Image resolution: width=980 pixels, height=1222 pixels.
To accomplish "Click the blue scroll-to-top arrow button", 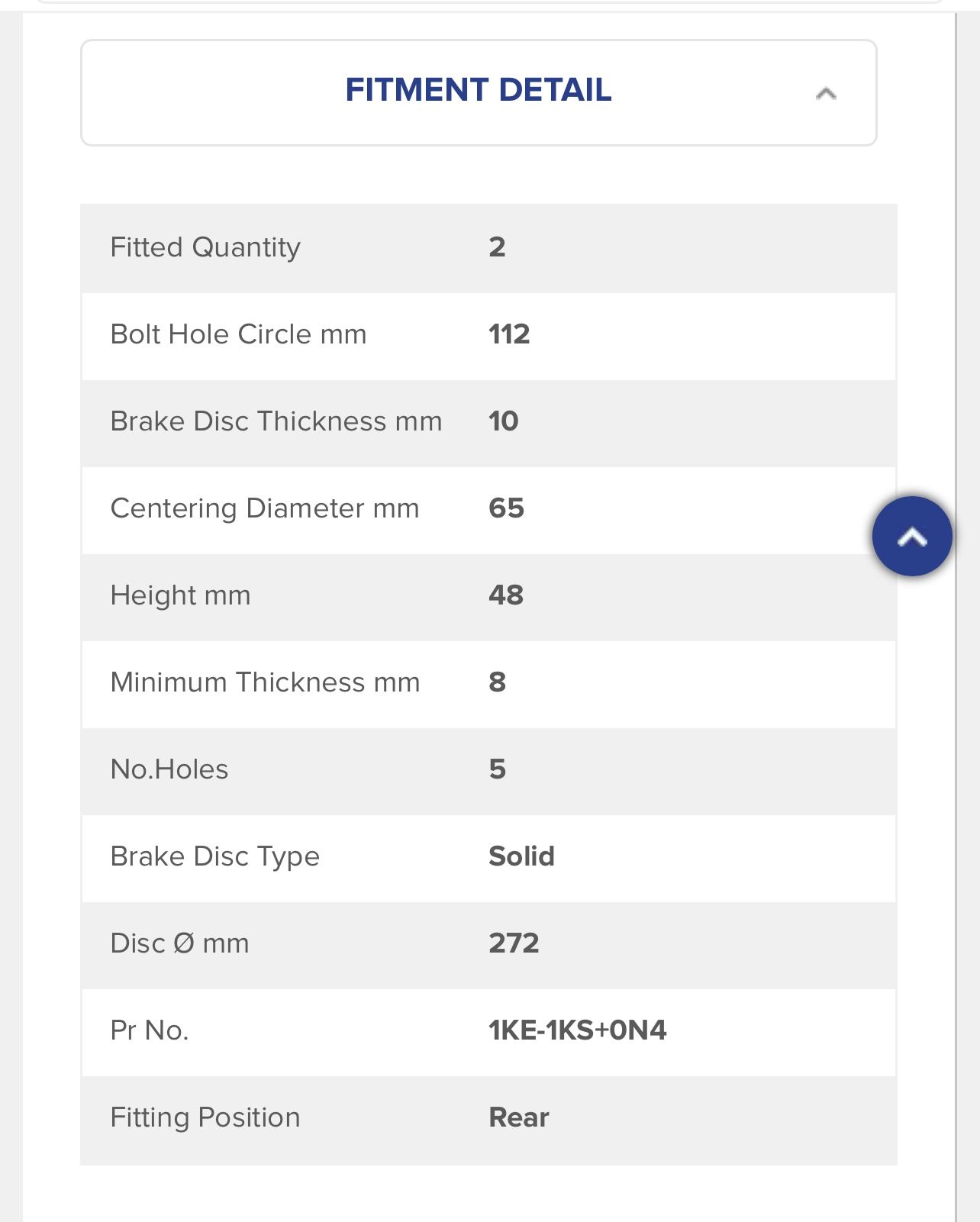I will pos(912,537).
